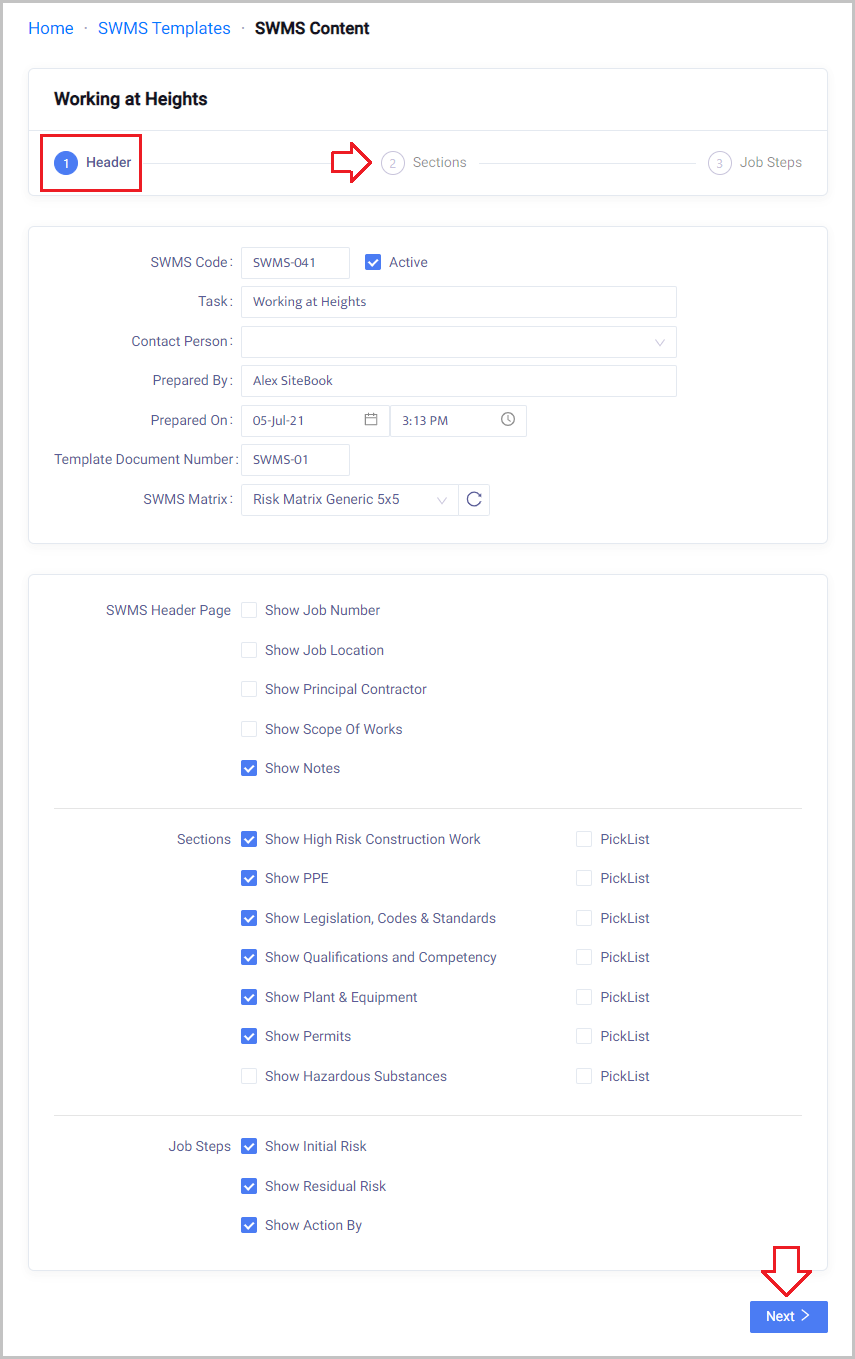Click the calendar icon in Prepared On
The width and height of the screenshot is (855, 1359).
[x=371, y=420]
